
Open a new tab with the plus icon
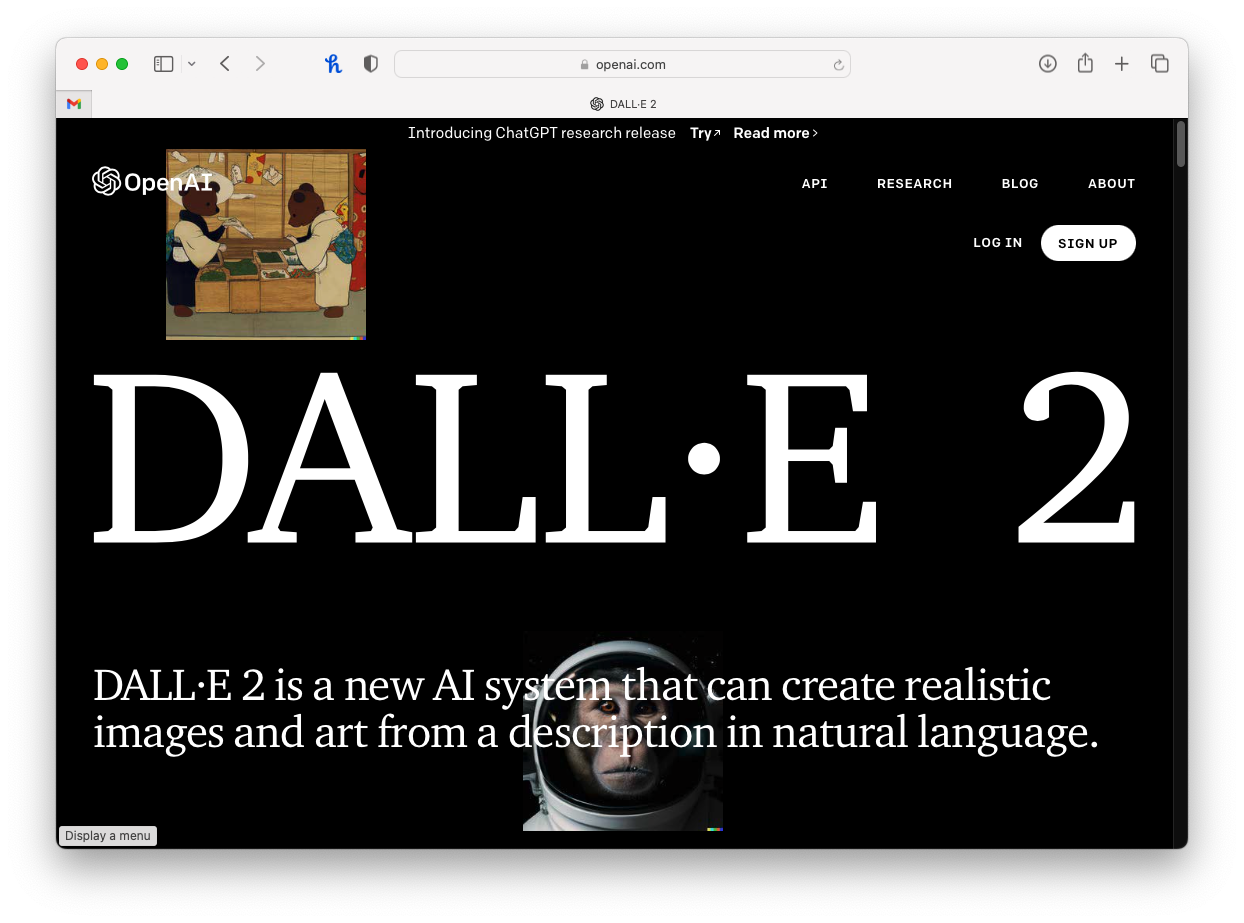tap(1122, 64)
